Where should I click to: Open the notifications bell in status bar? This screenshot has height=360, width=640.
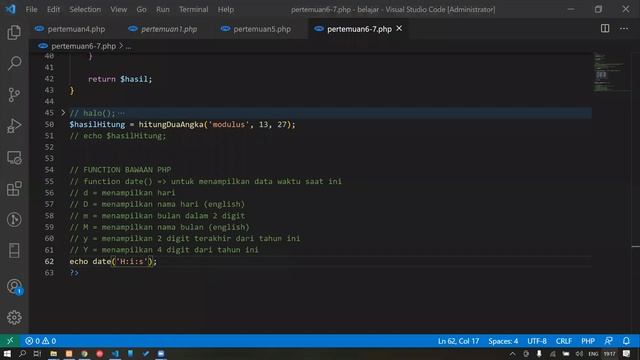tap(626, 341)
